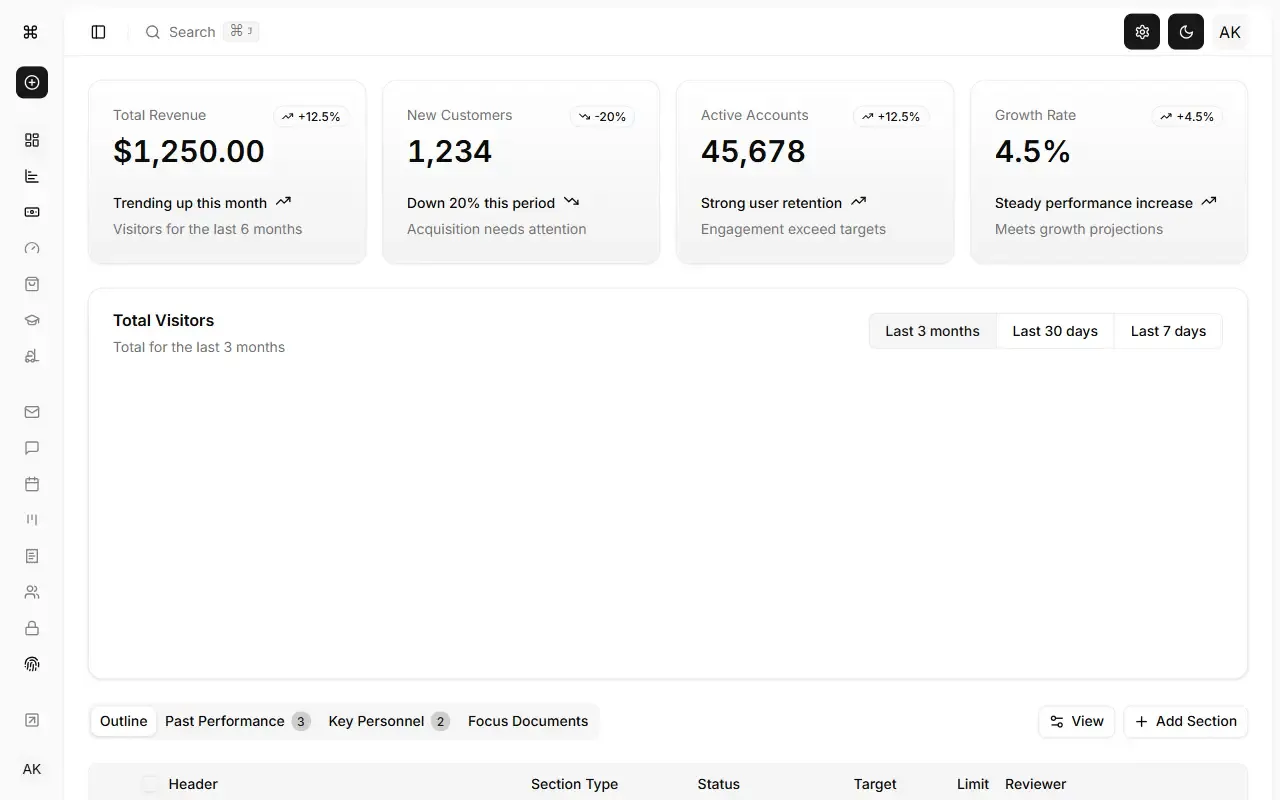
Task: Open the fingerprint authentication sidebar icon
Action: 32,664
